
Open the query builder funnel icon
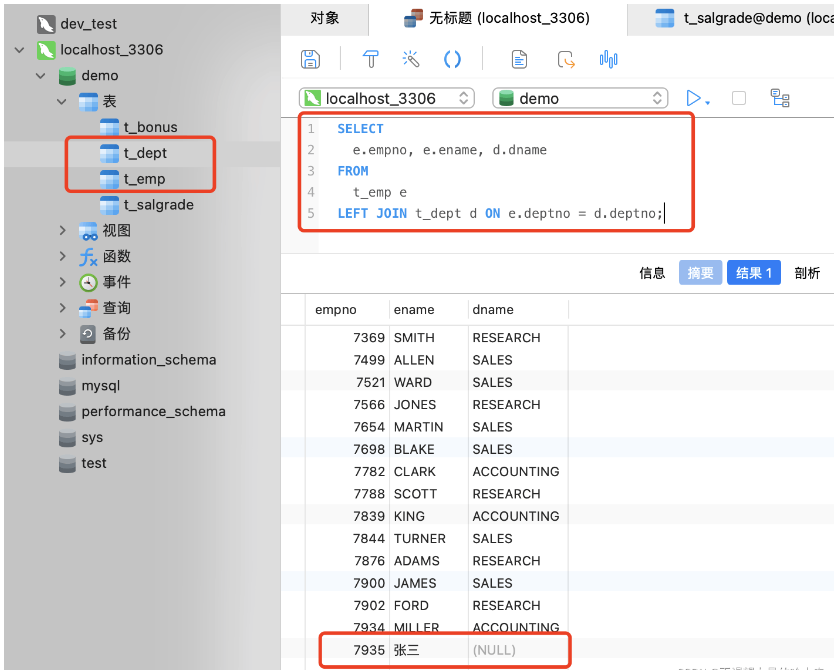(370, 59)
